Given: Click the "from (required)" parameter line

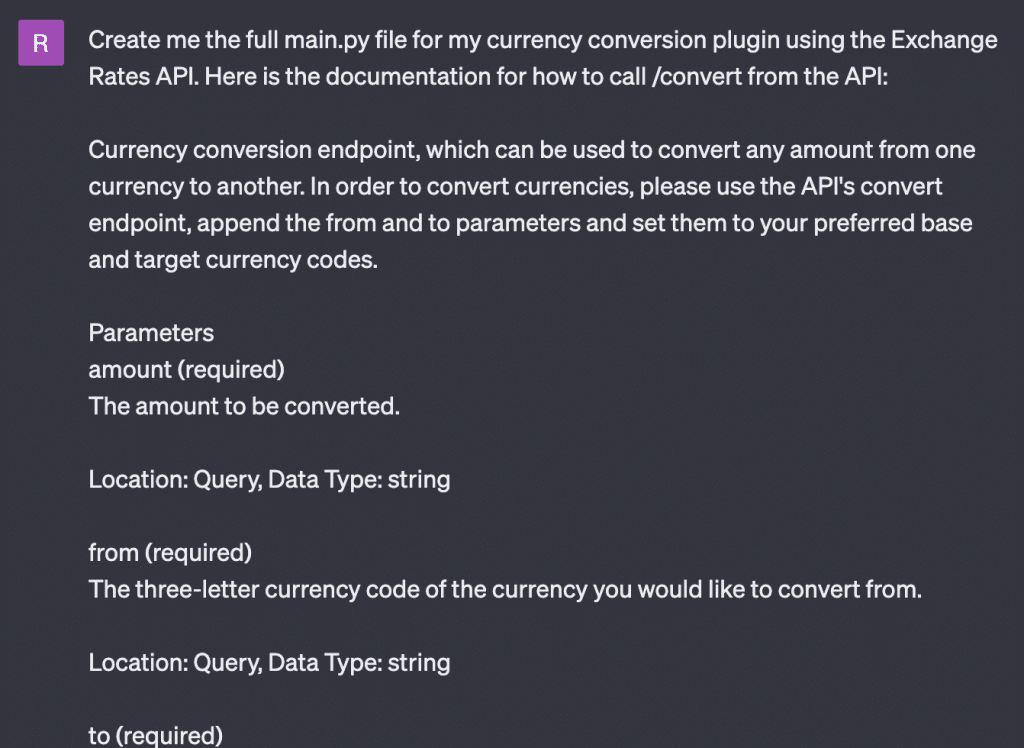Looking at the screenshot, I should click(x=170, y=553).
